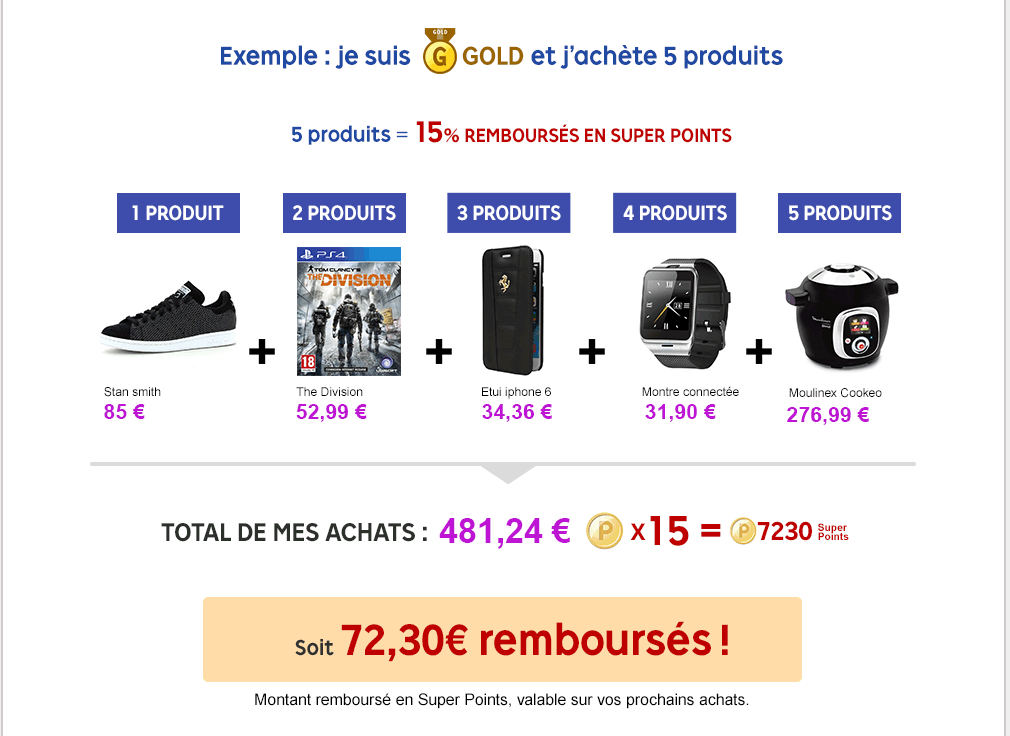This screenshot has width=1010, height=736.
Task: Choose the 3 PRODUITS label
Action: coord(509,213)
